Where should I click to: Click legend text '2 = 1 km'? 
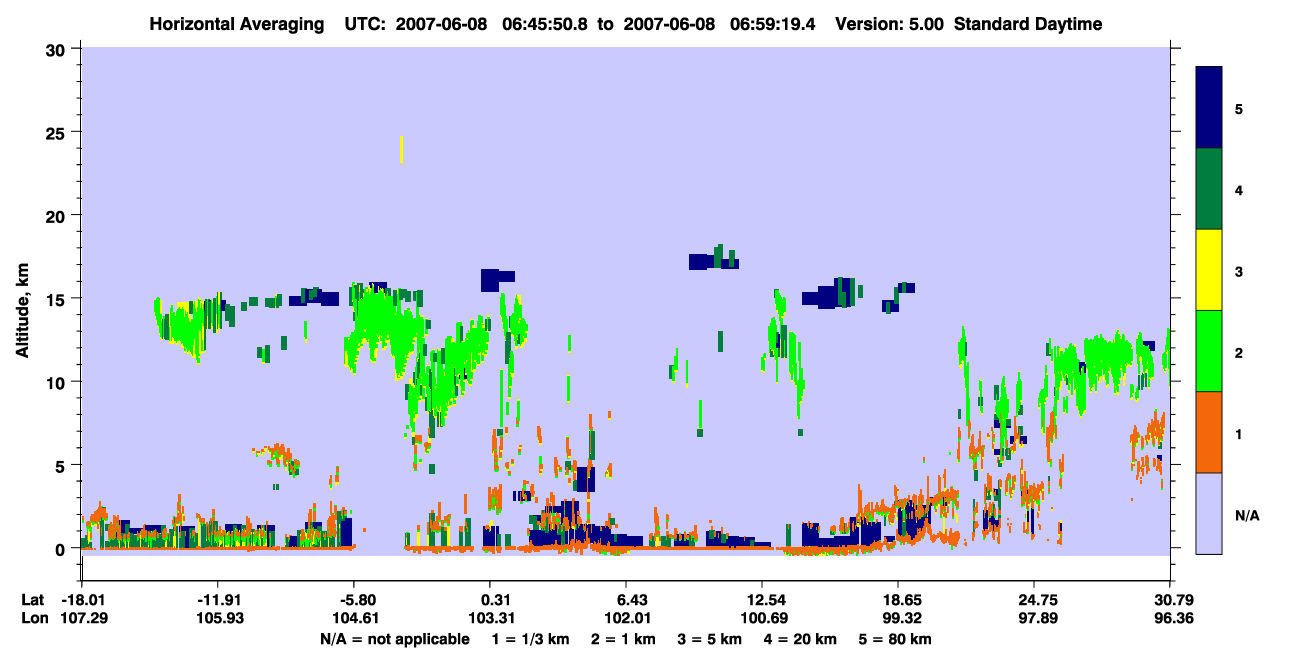point(624,639)
